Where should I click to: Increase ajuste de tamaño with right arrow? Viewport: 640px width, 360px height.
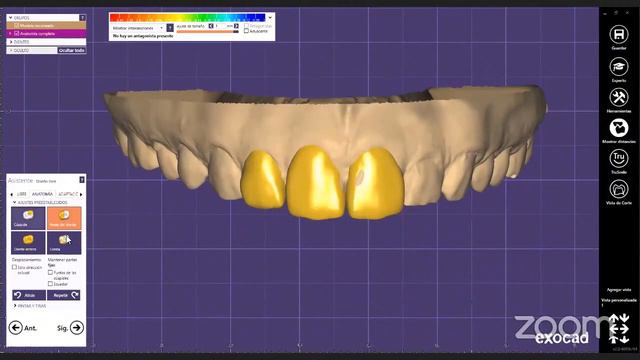[236, 26]
